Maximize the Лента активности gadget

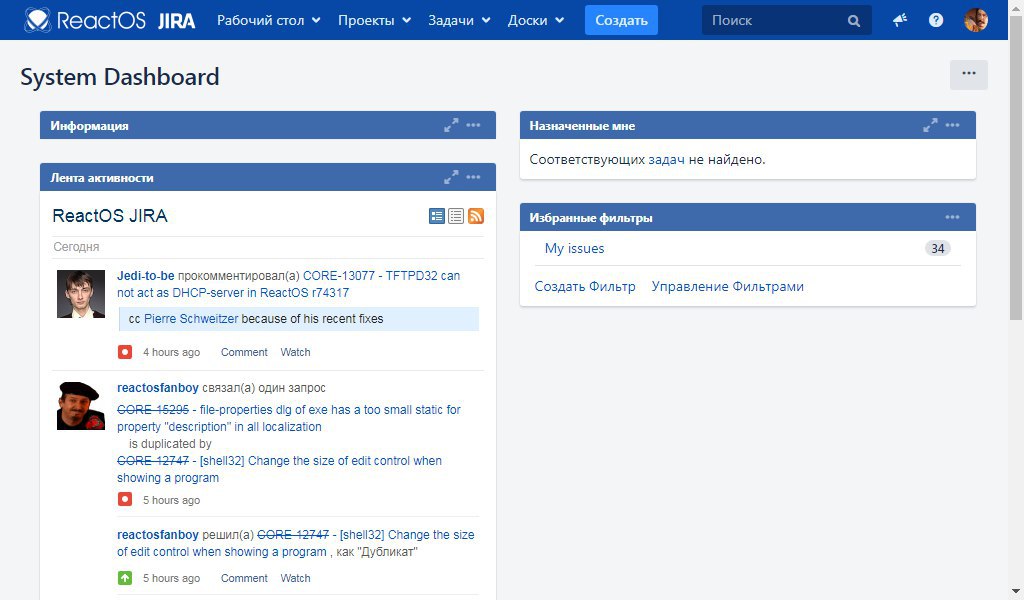click(451, 177)
